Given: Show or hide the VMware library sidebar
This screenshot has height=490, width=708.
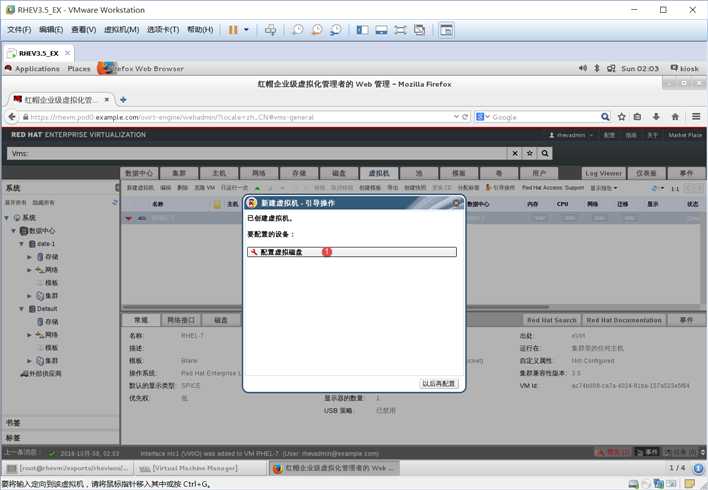Looking at the screenshot, I should (362, 30).
